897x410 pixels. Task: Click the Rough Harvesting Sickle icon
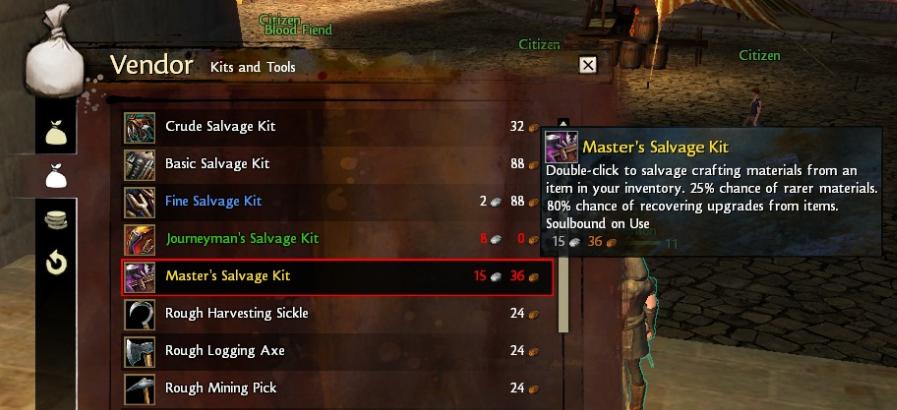click(x=140, y=314)
